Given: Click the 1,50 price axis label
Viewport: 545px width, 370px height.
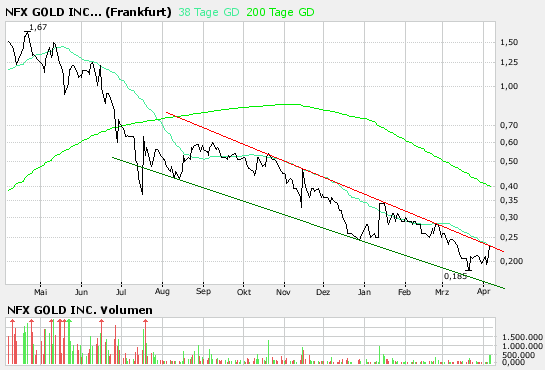Looking at the screenshot, I should tap(509, 42).
